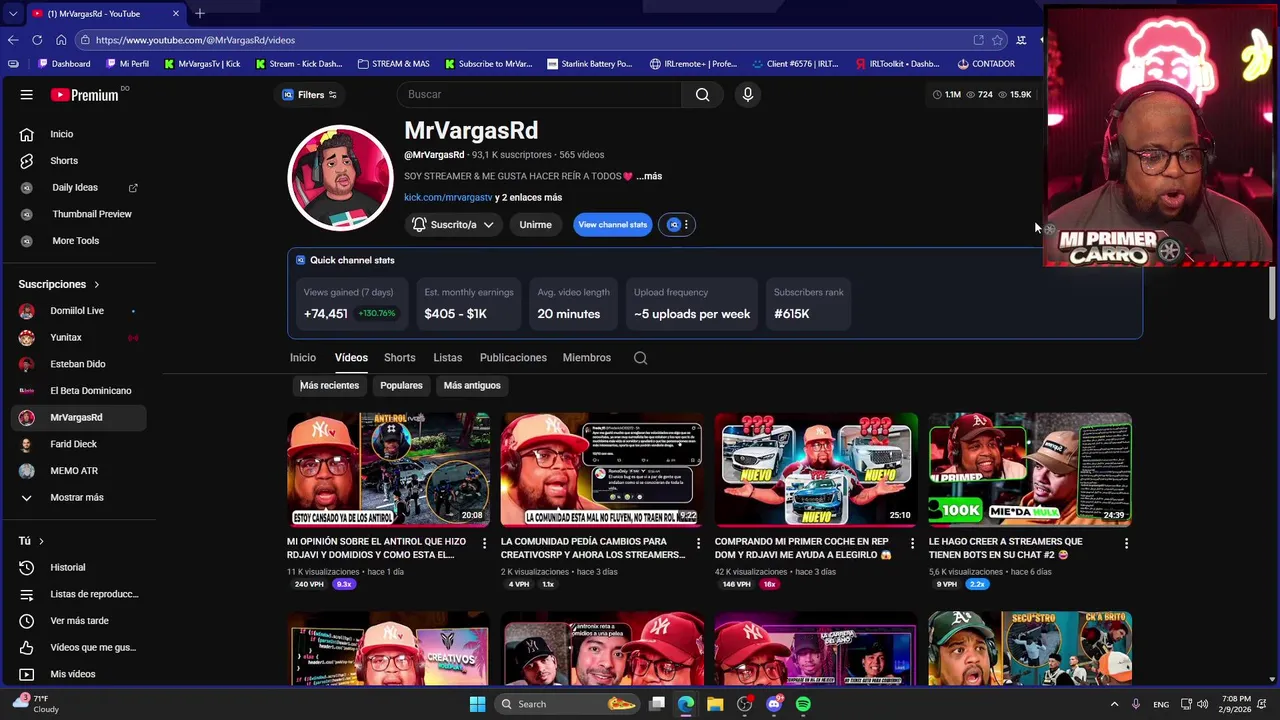Viewport: 1280px width, 720px height.
Task: Click the Unirme button
Action: [x=535, y=225]
